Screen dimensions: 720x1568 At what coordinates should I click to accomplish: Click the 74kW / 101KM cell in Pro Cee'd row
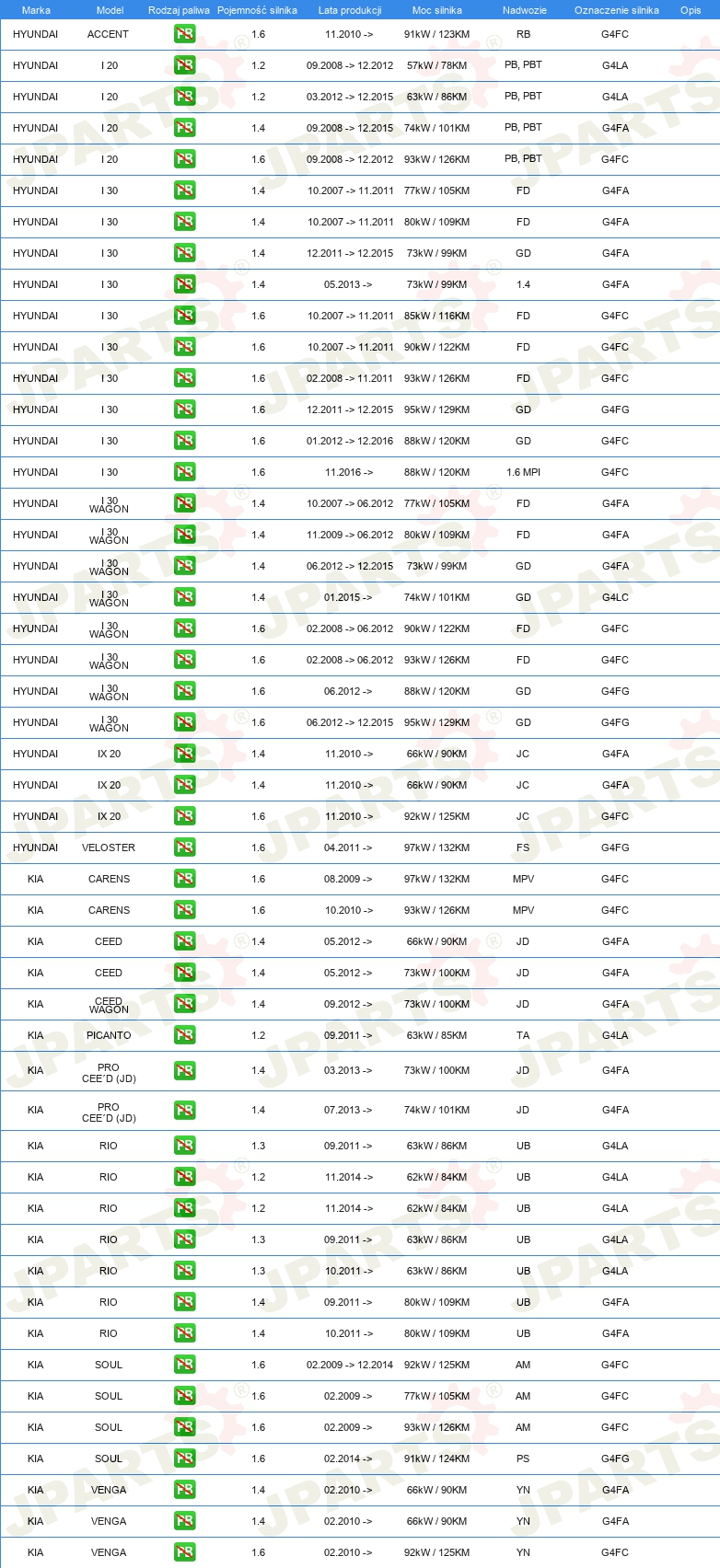(436, 1110)
